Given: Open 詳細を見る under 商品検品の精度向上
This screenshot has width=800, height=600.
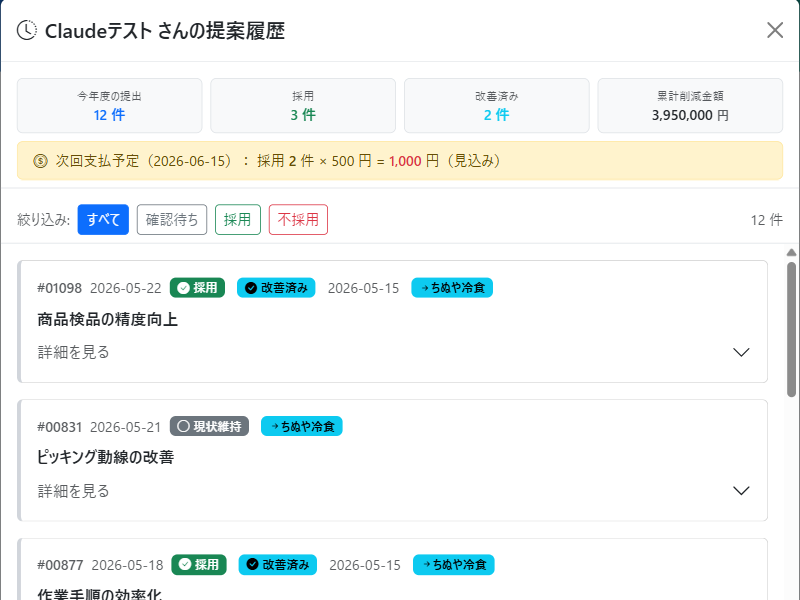Looking at the screenshot, I should point(73,352).
